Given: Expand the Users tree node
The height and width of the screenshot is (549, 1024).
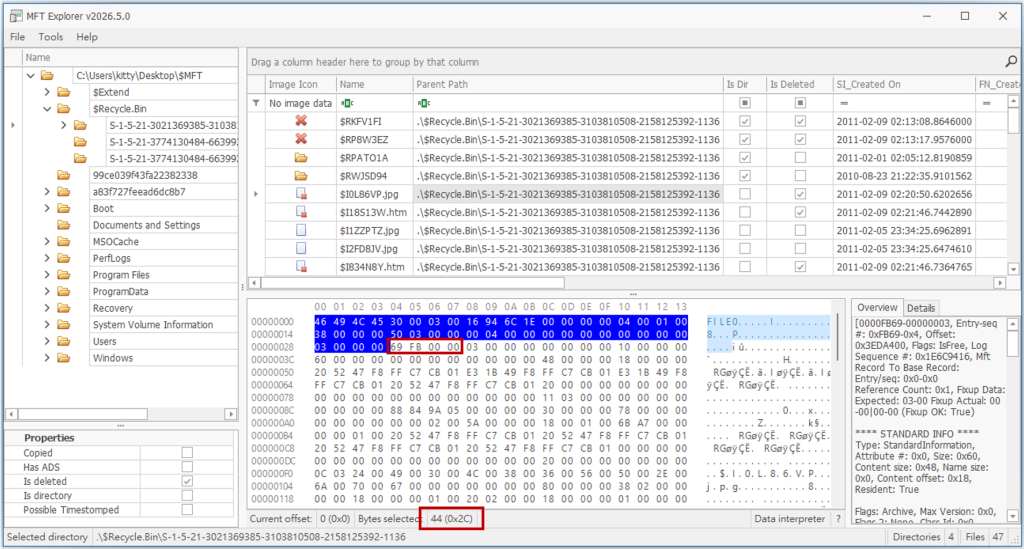Looking at the screenshot, I should coord(47,341).
